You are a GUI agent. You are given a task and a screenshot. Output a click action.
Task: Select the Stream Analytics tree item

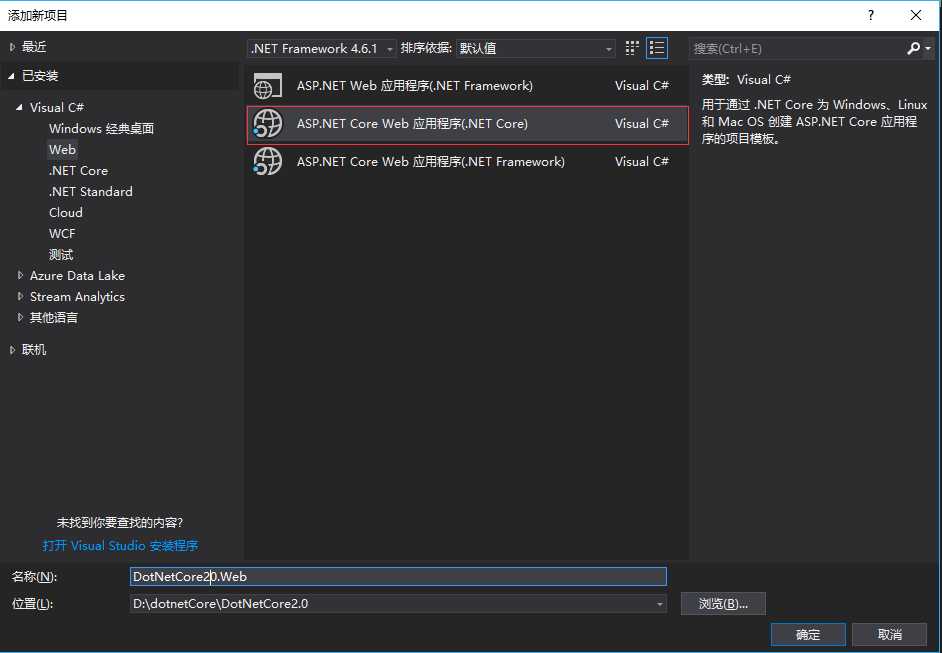tap(77, 296)
